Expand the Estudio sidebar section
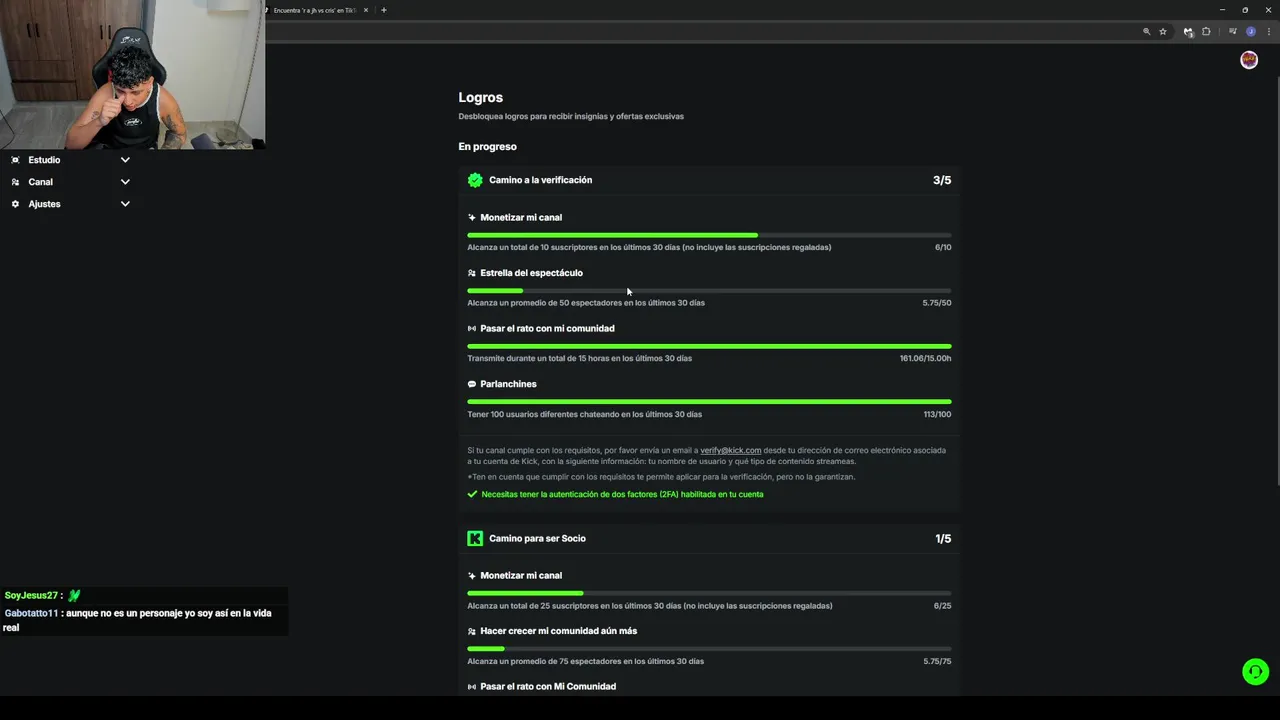The height and width of the screenshot is (720, 1280). 125,160
